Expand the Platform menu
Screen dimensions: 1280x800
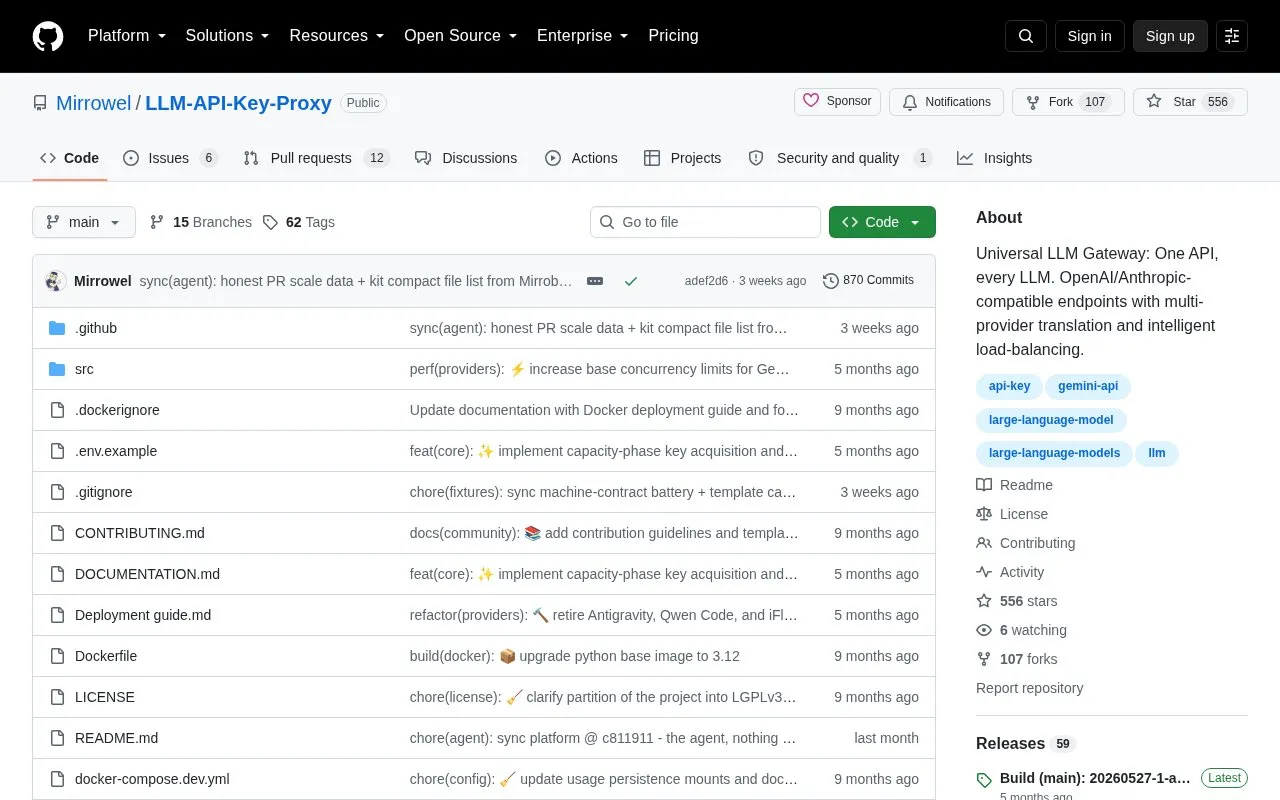coord(127,36)
